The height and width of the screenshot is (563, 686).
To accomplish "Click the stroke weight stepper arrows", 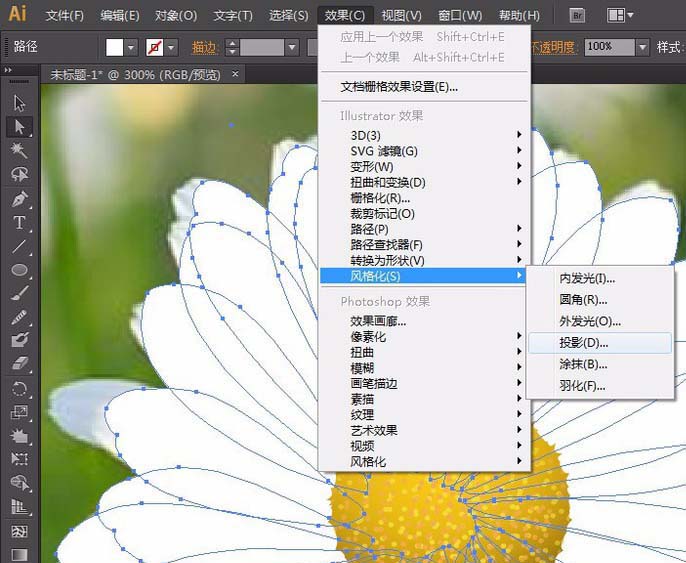I will click(232, 47).
